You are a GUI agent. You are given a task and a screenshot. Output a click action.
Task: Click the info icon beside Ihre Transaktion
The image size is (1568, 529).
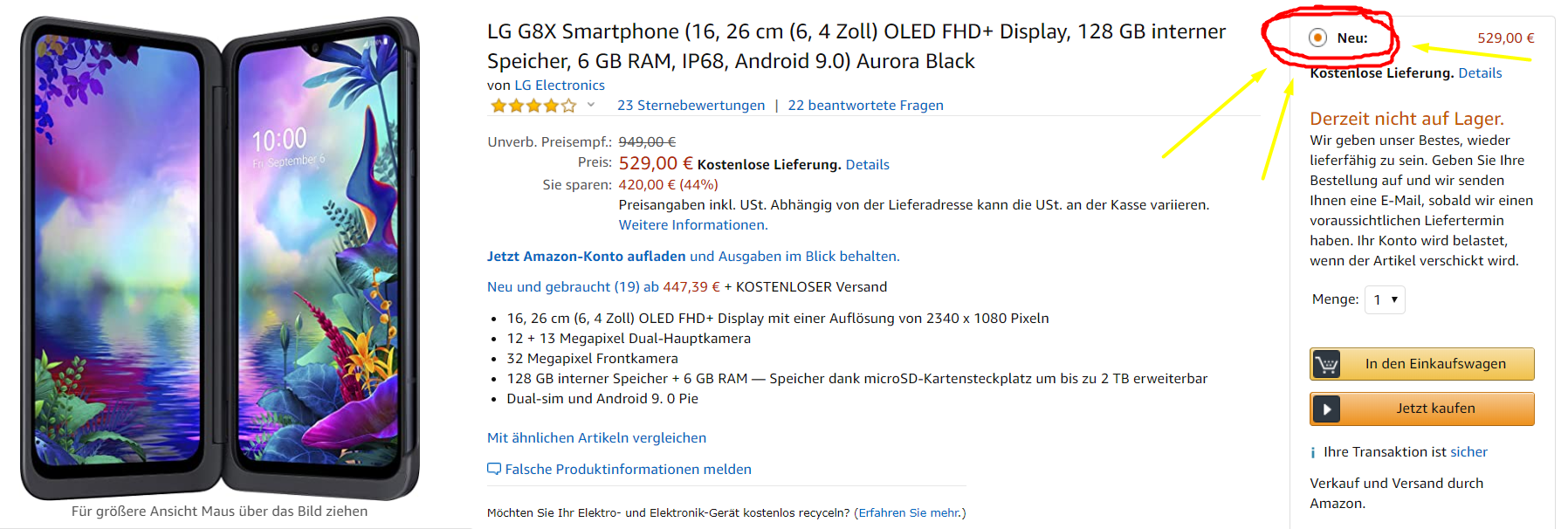click(1312, 452)
